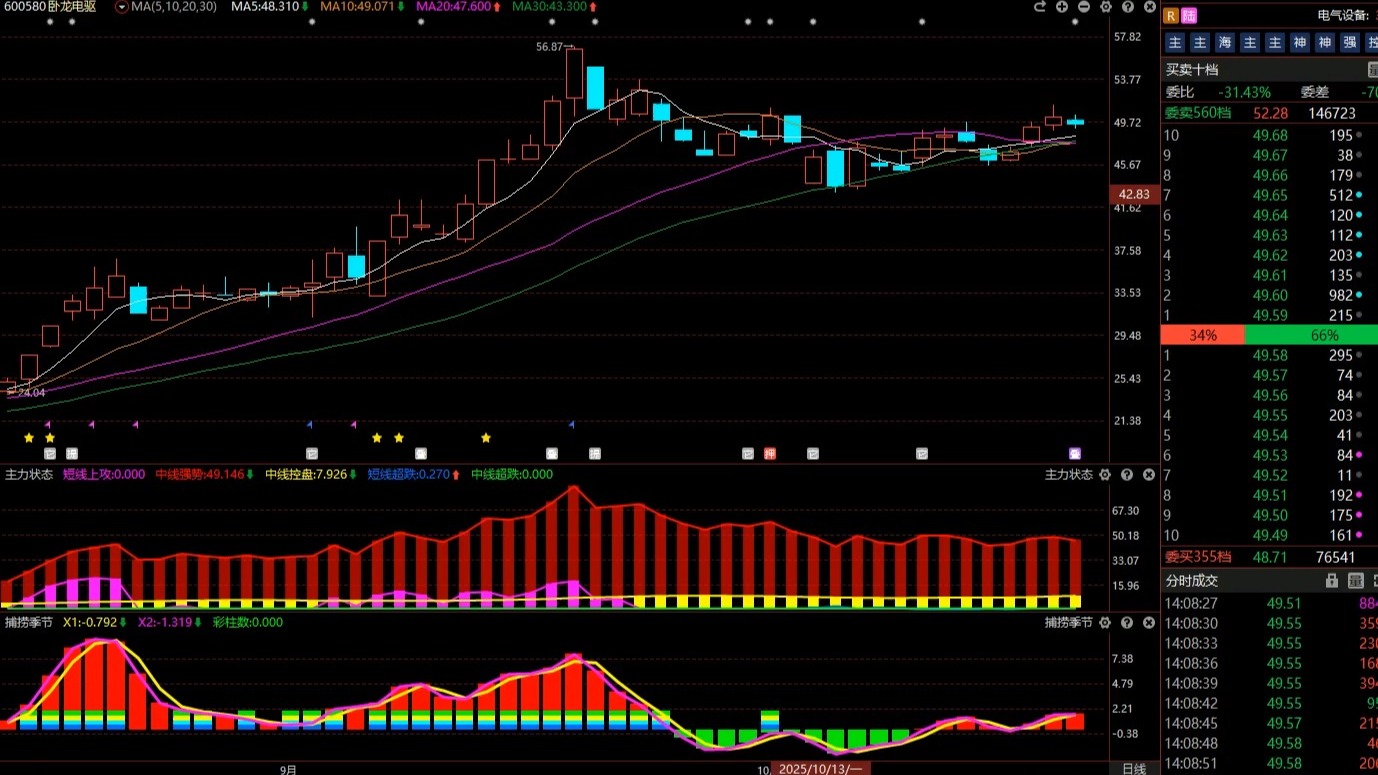Click the 委卖560档 sell orders label
Screen dimensions: 1378x775
(1198, 114)
